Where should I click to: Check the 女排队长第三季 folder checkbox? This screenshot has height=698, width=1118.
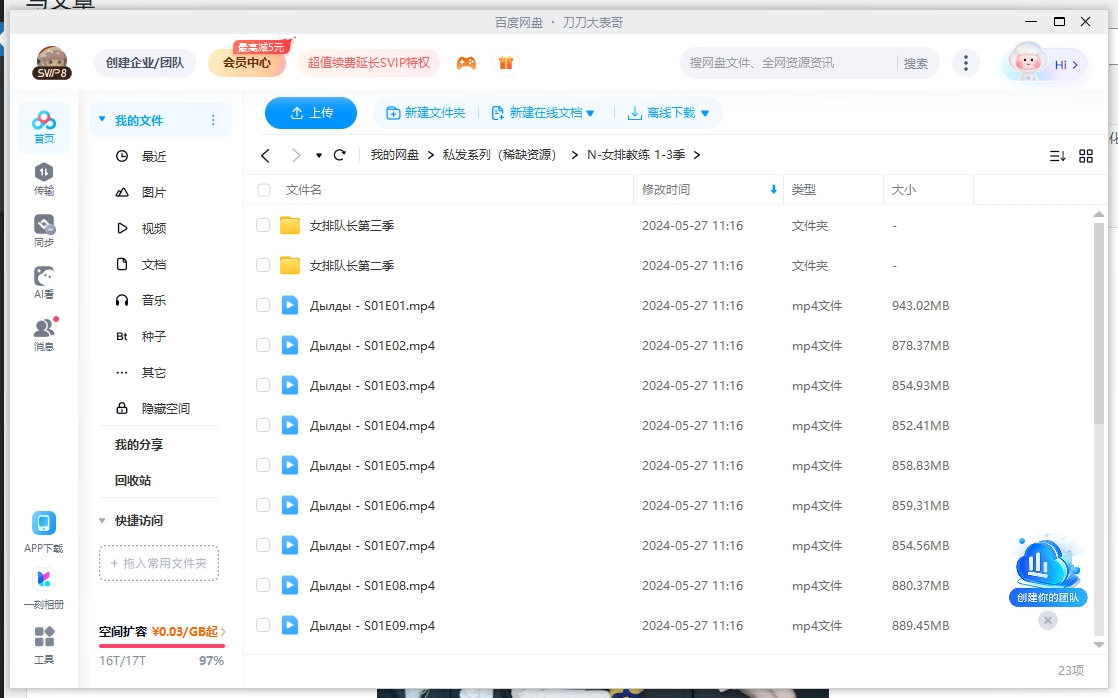pos(262,225)
